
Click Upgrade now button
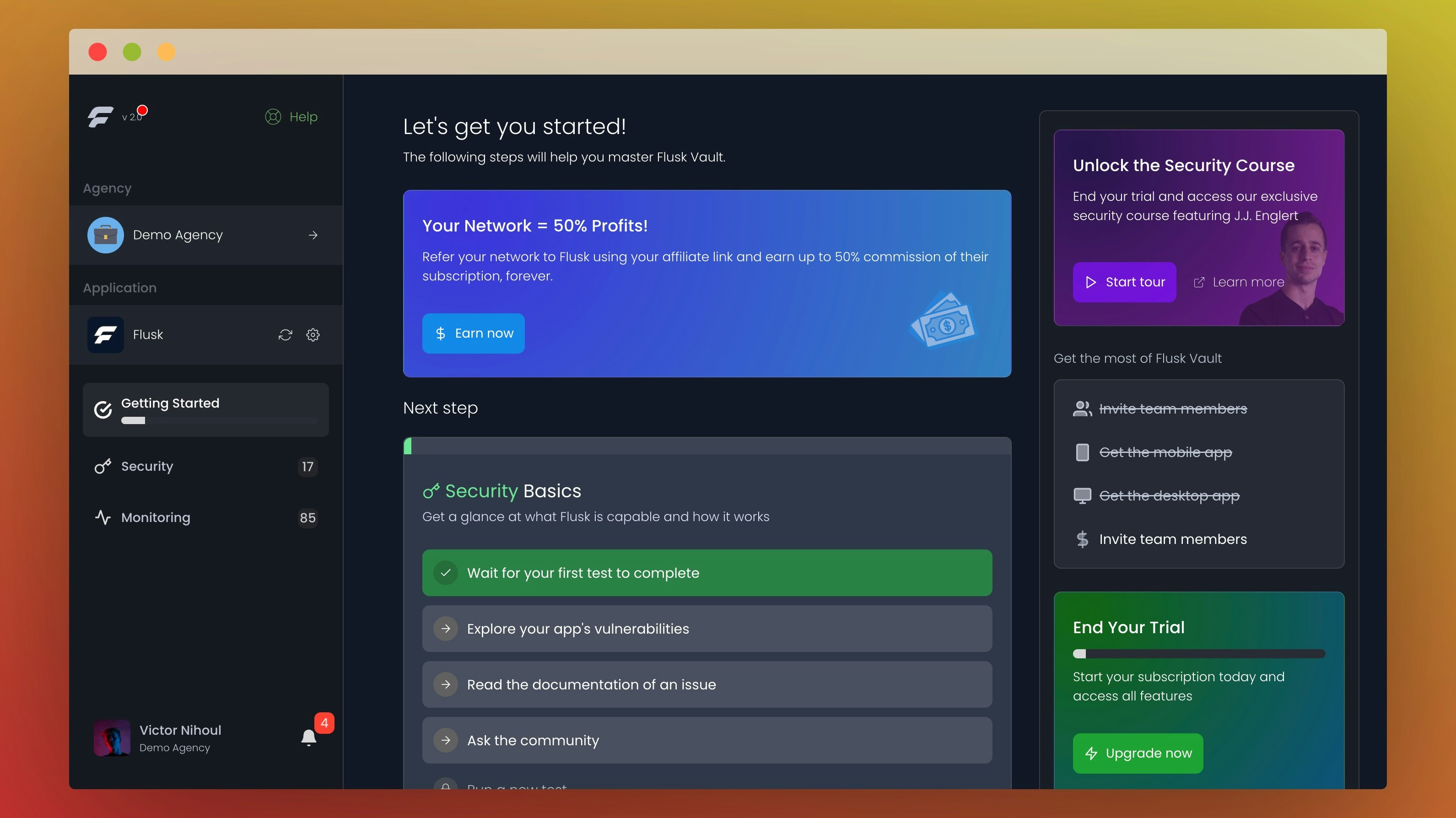point(1138,753)
